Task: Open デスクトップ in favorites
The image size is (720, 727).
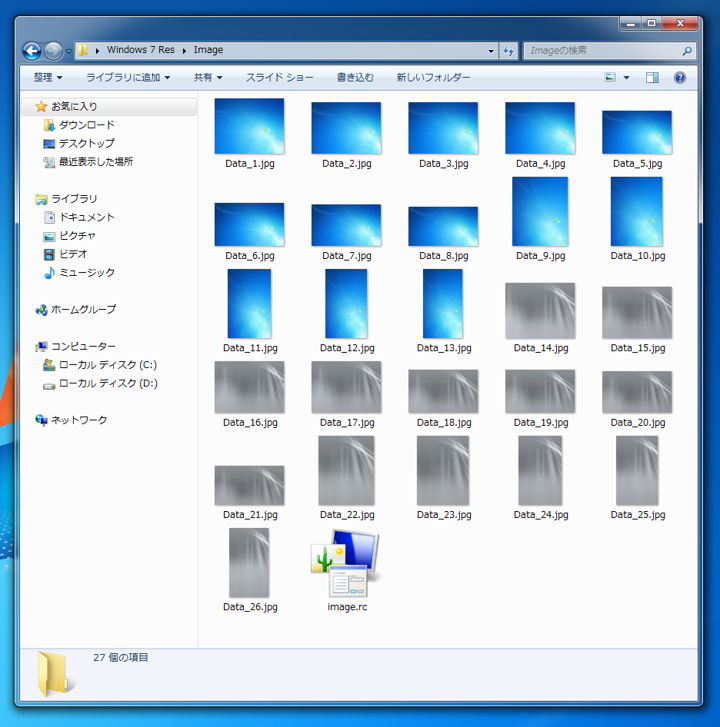Action: [87, 143]
